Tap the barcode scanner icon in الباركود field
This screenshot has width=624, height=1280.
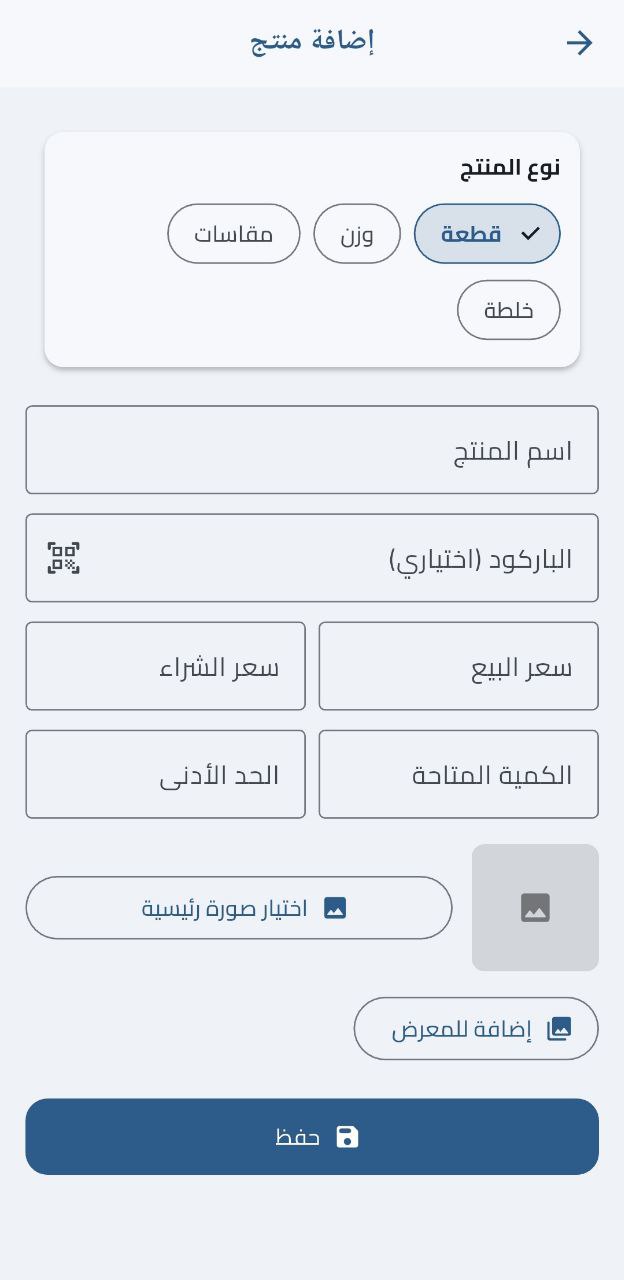click(63, 558)
